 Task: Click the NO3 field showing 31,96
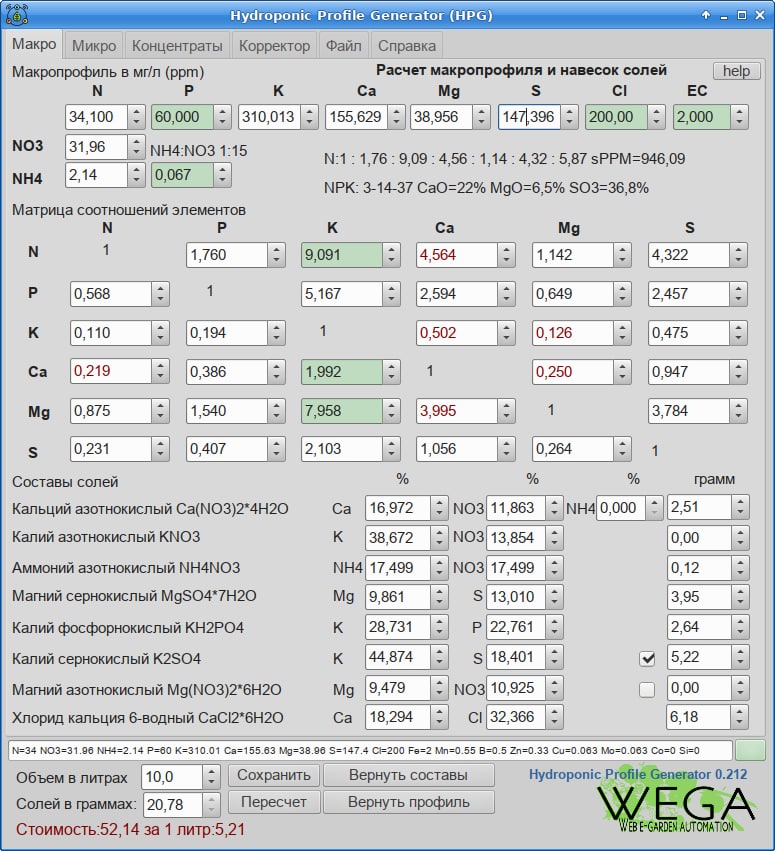(x=97, y=147)
